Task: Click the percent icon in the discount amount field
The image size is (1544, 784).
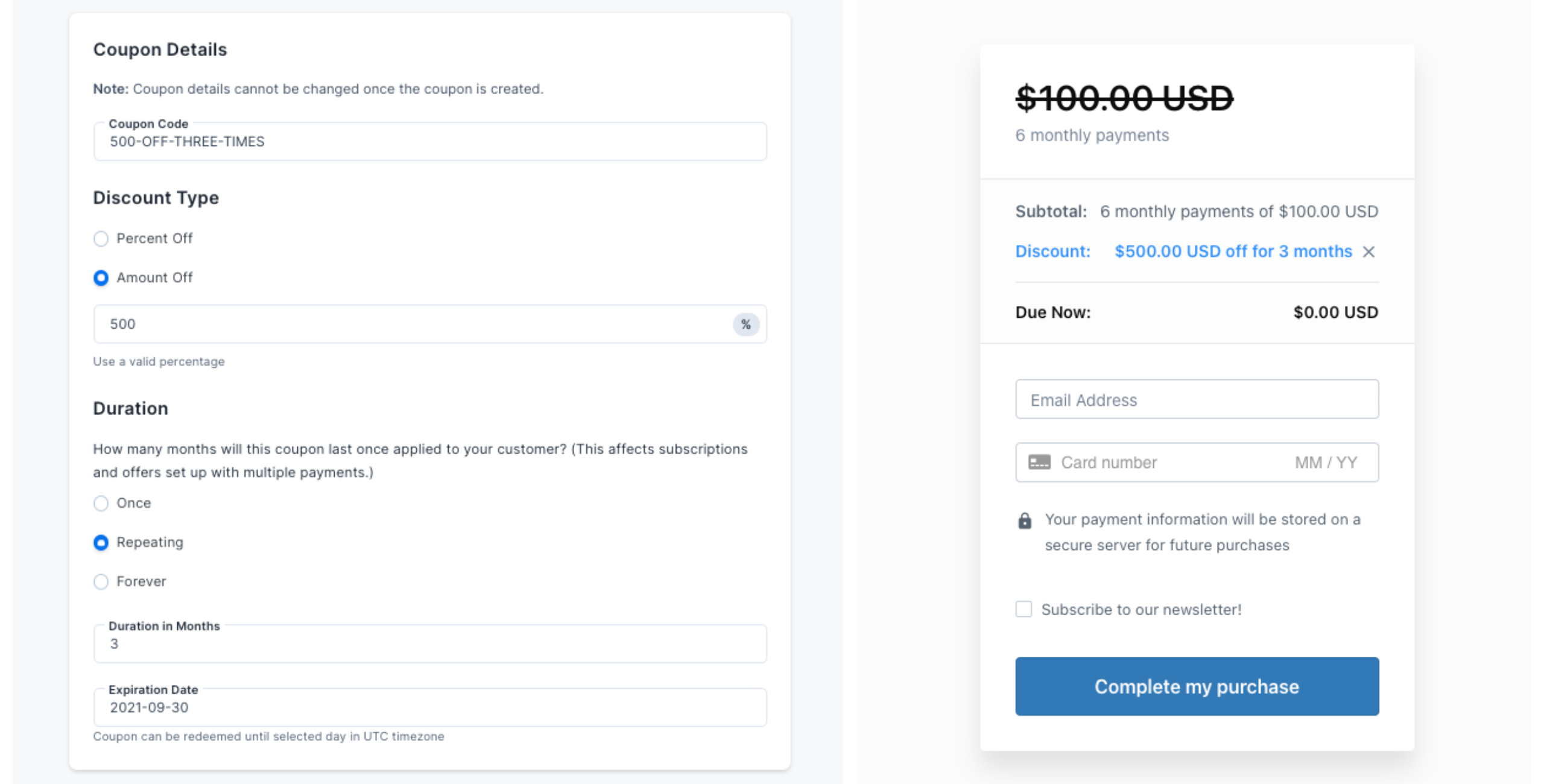Action: (746, 324)
